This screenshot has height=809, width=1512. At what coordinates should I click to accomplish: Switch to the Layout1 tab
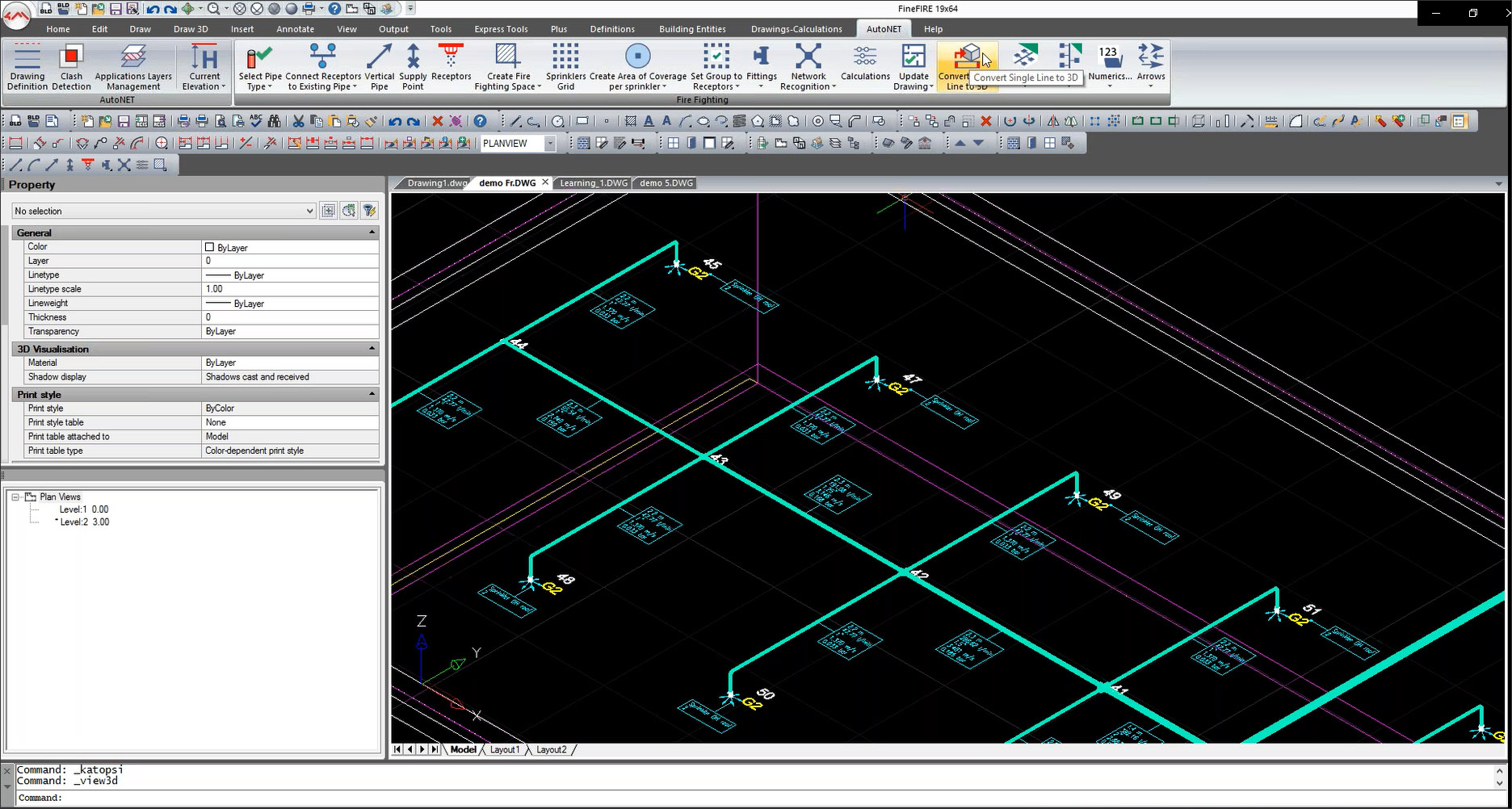(505, 750)
